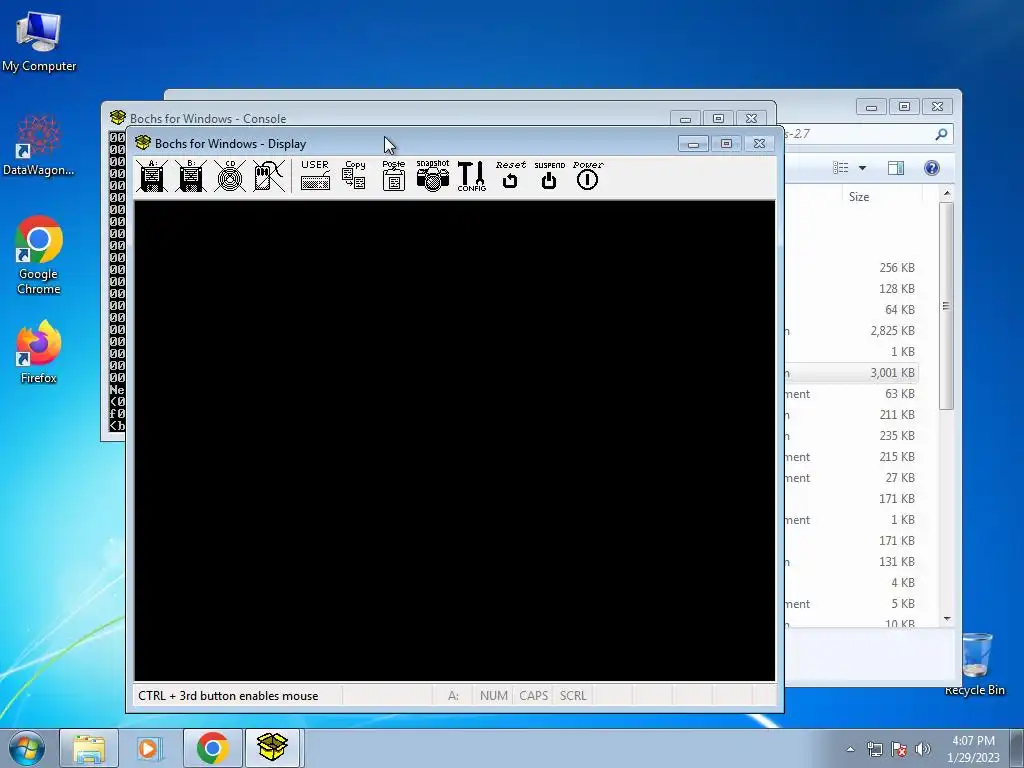The image size is (1024, 768).
Task: Select the Firefox desktop shortcut
Action: pos(39,352)
